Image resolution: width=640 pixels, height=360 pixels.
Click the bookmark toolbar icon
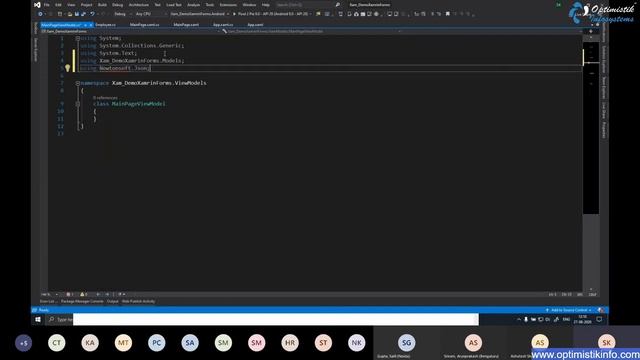pyautogui.click(x=448, y=14)
